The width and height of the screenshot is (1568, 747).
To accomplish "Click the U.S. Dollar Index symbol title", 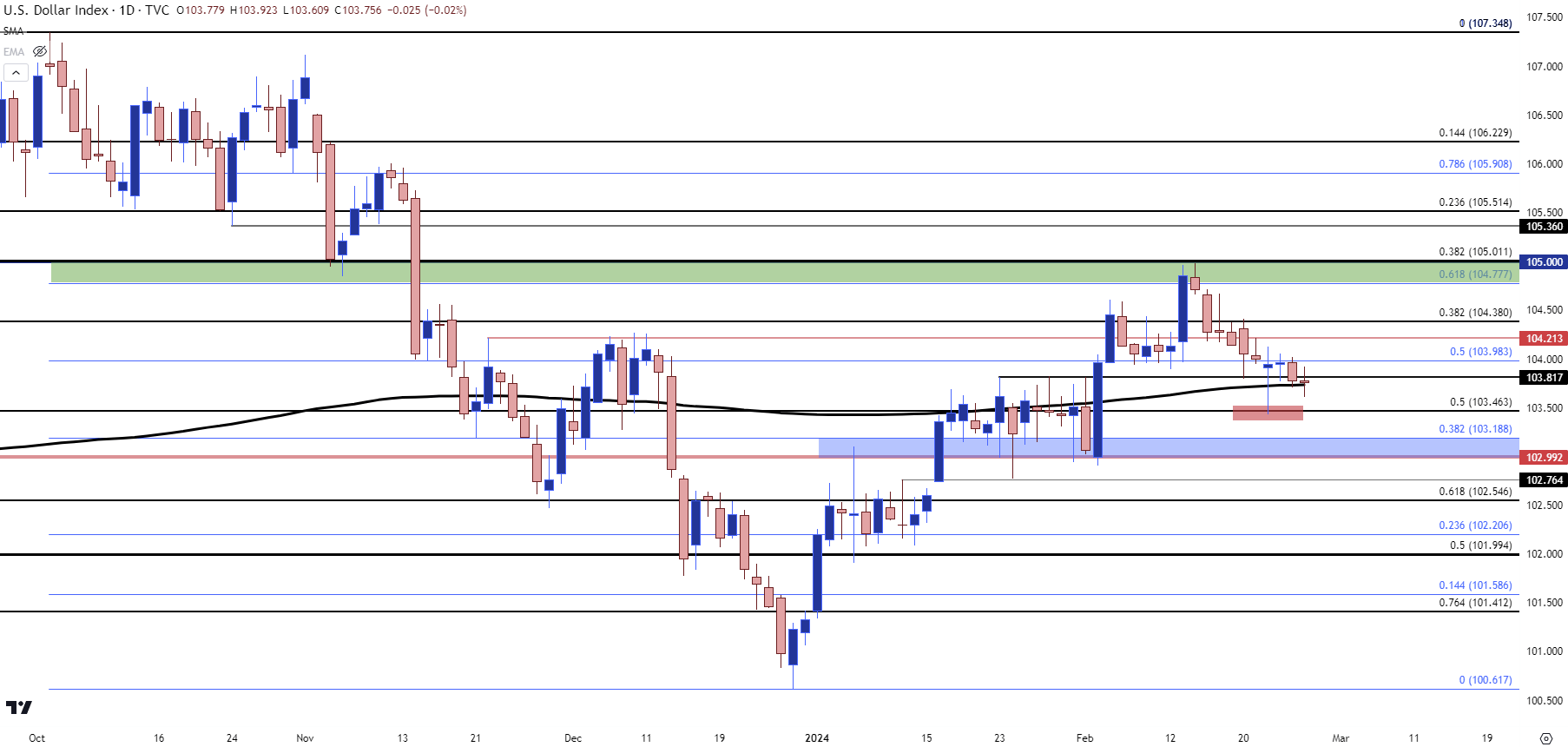I will pyautogui.click(x=56, y=10).
